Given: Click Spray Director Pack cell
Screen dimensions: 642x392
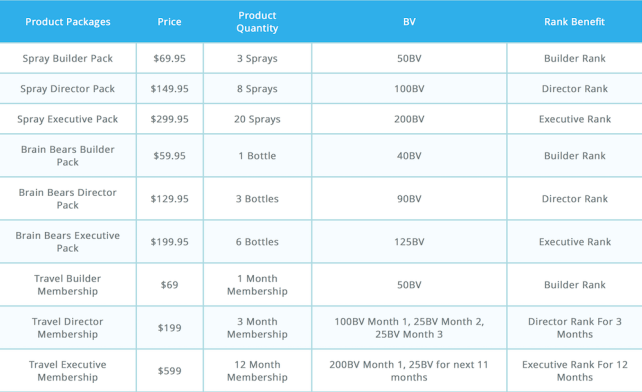Looking at the screenshot, I should point(68,89).
